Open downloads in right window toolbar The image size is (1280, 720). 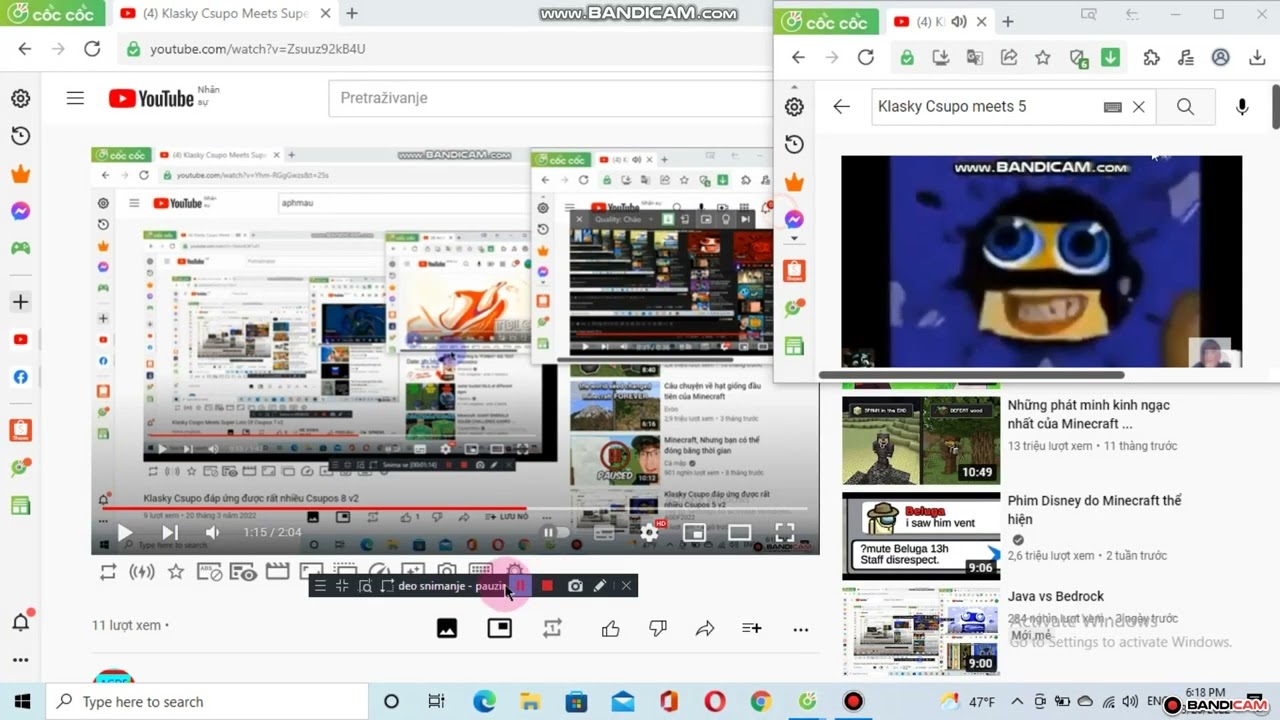1257,57
